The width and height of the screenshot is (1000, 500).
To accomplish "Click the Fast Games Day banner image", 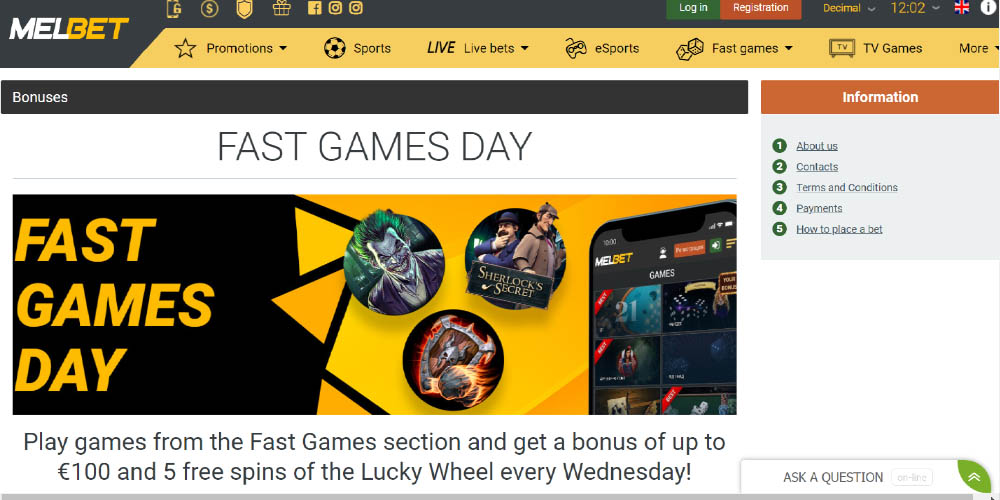I will point(374,304).
